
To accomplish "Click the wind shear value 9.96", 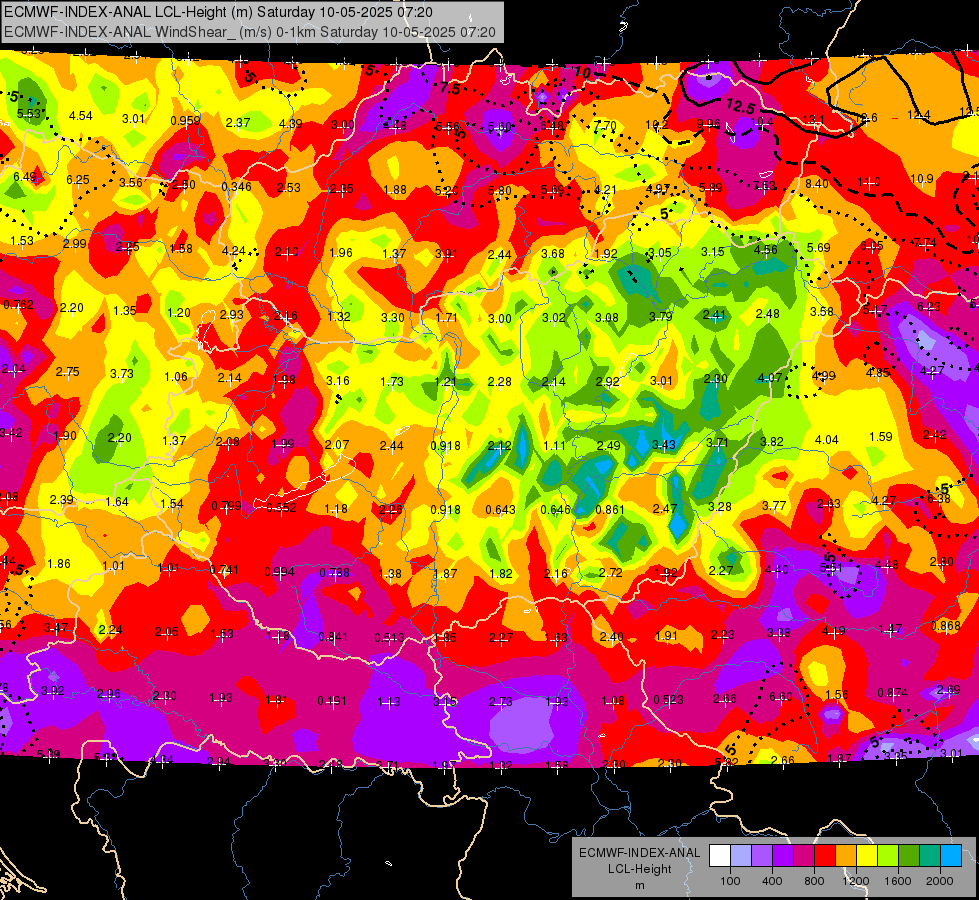I will tap(709, 124).
